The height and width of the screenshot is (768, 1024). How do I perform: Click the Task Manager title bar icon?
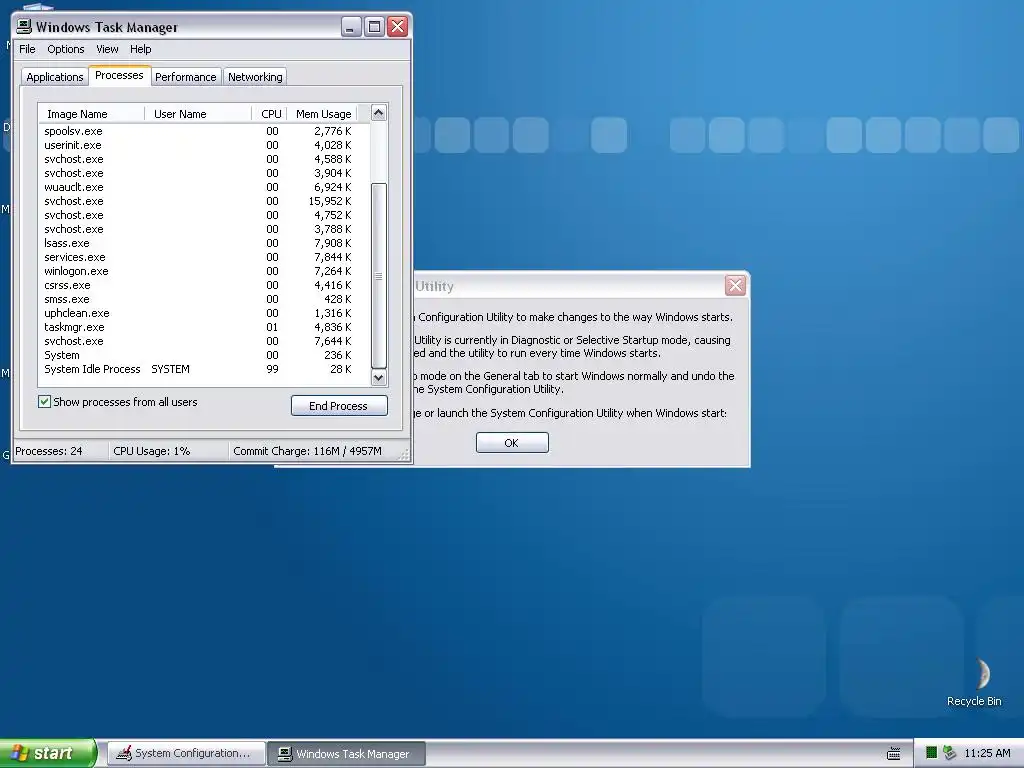24,26
